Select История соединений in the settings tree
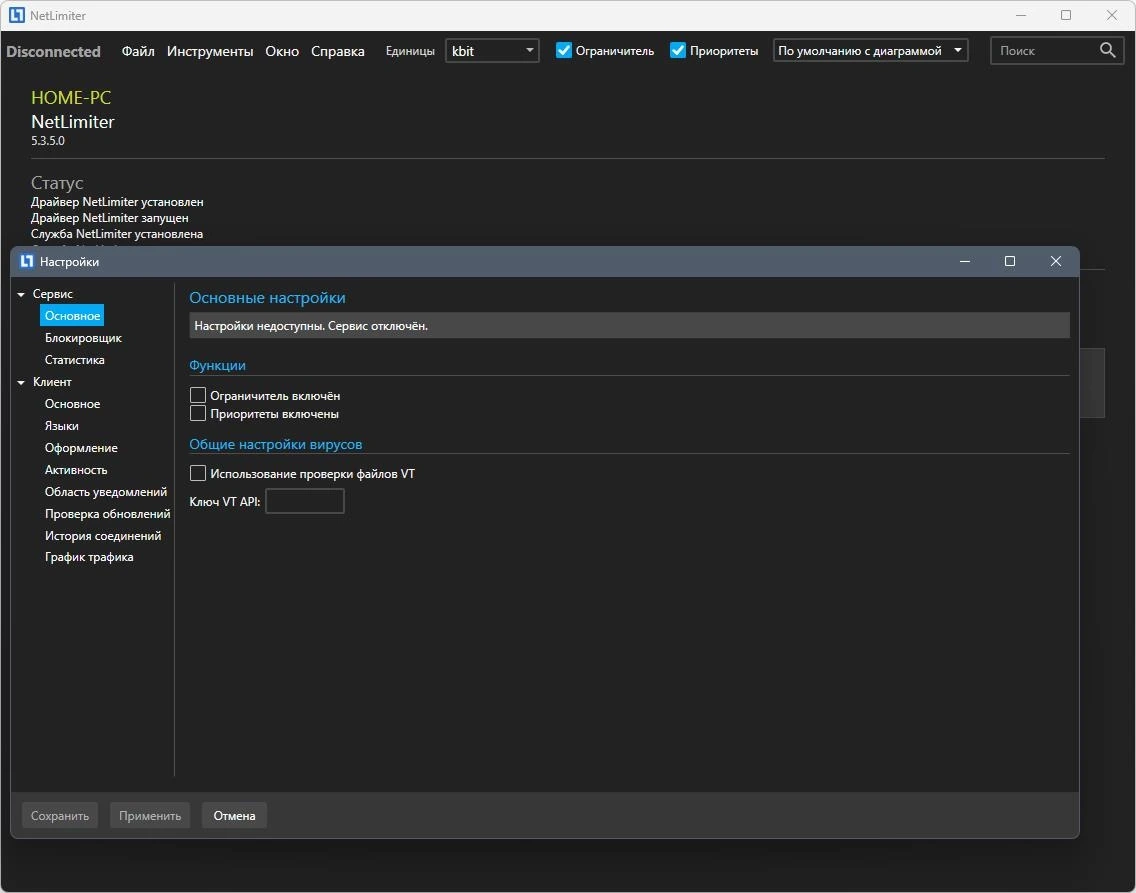Viewport: 1136px width, 893px height. 103,536
